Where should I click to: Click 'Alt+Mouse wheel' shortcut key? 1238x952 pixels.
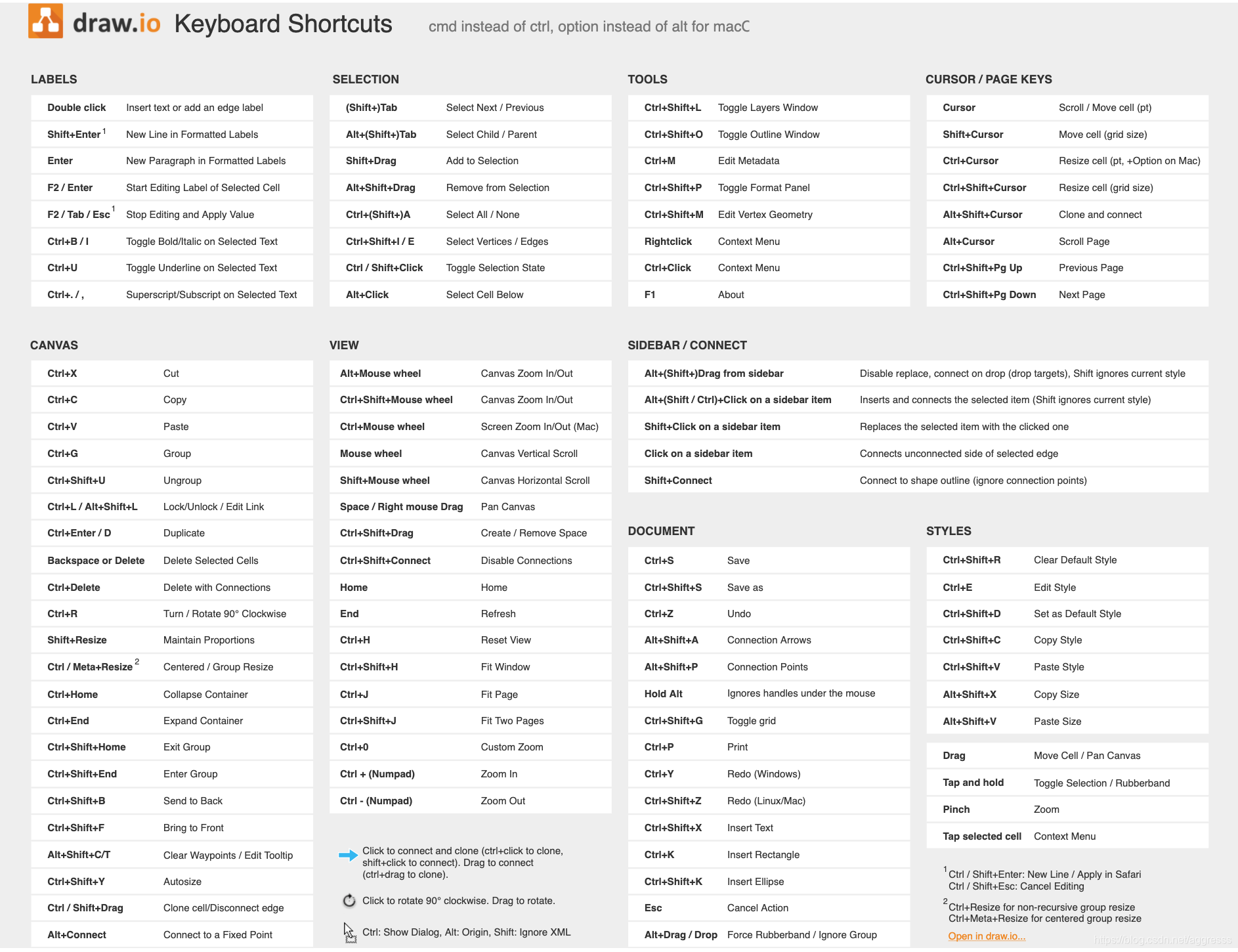380,374
